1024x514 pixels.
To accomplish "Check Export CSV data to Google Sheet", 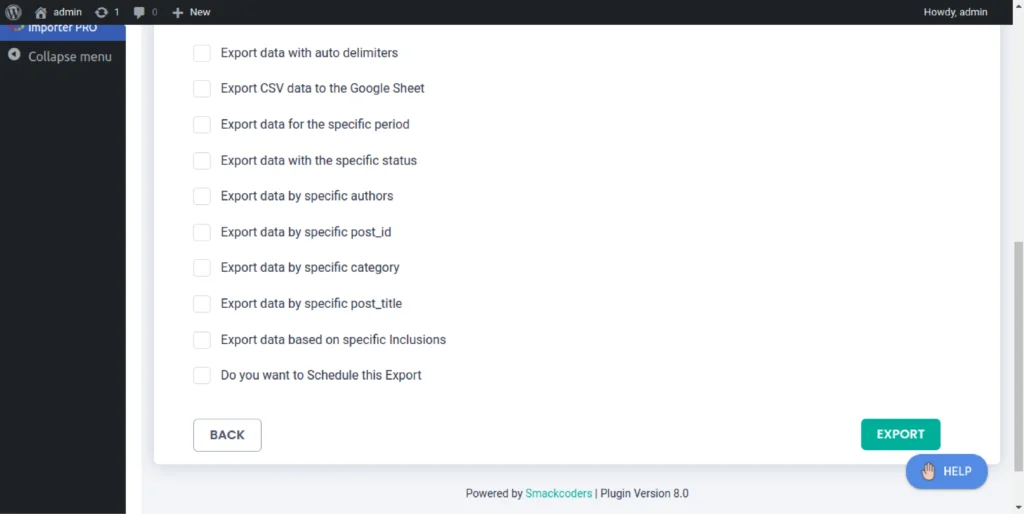I will pos(202,89).
